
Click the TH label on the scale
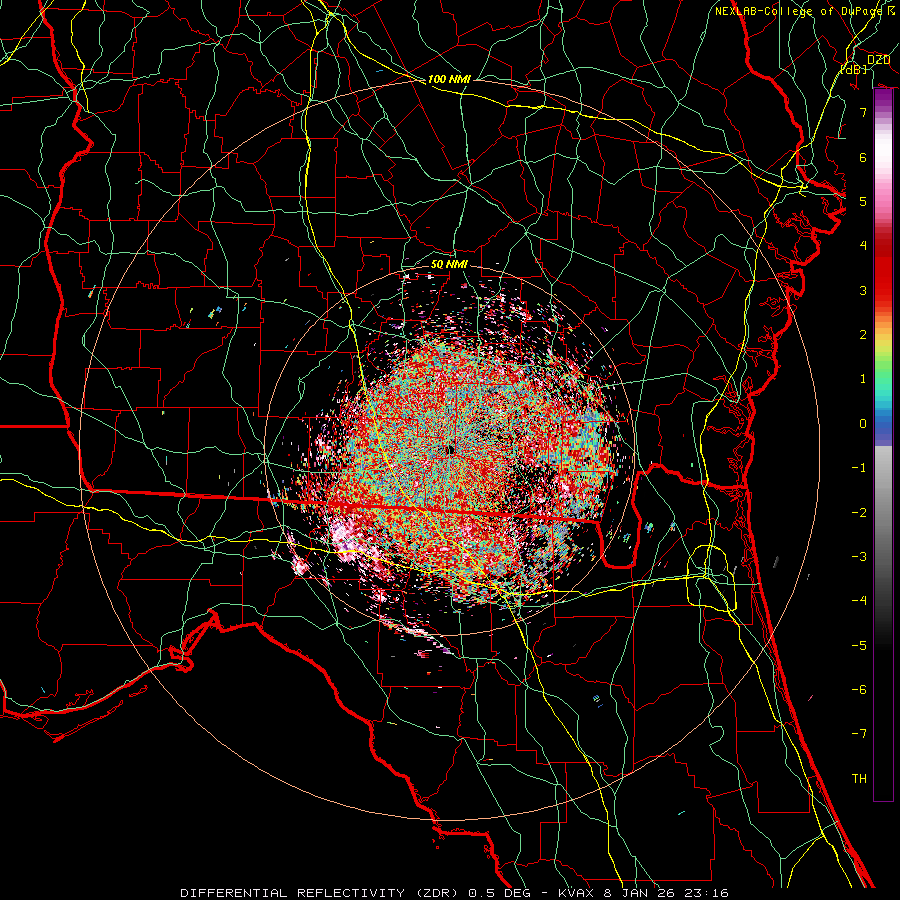(859, 779)
